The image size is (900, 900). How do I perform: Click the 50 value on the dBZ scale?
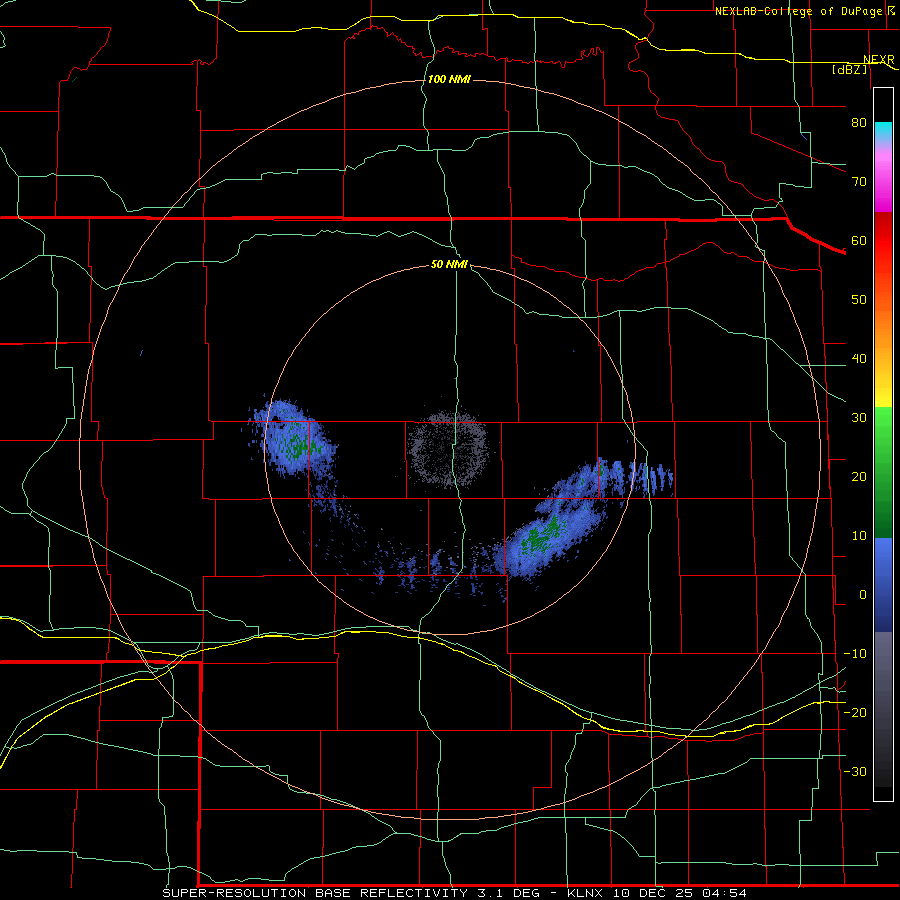(859, 300)
